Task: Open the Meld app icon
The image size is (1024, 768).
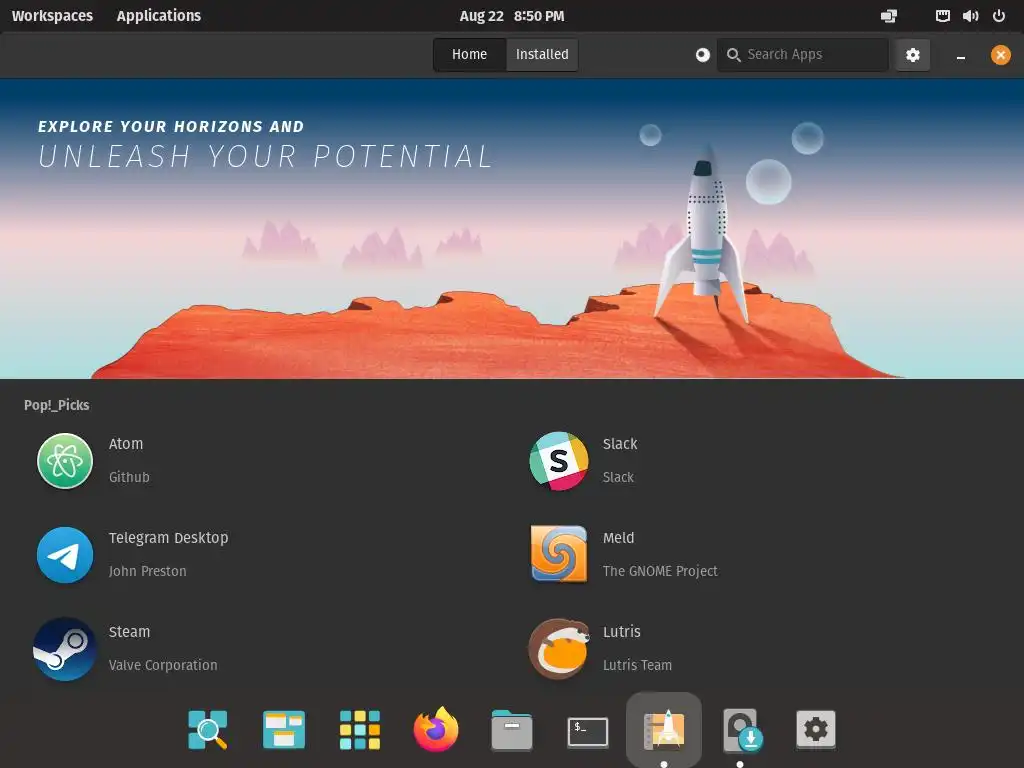Action: pos(558,554)
